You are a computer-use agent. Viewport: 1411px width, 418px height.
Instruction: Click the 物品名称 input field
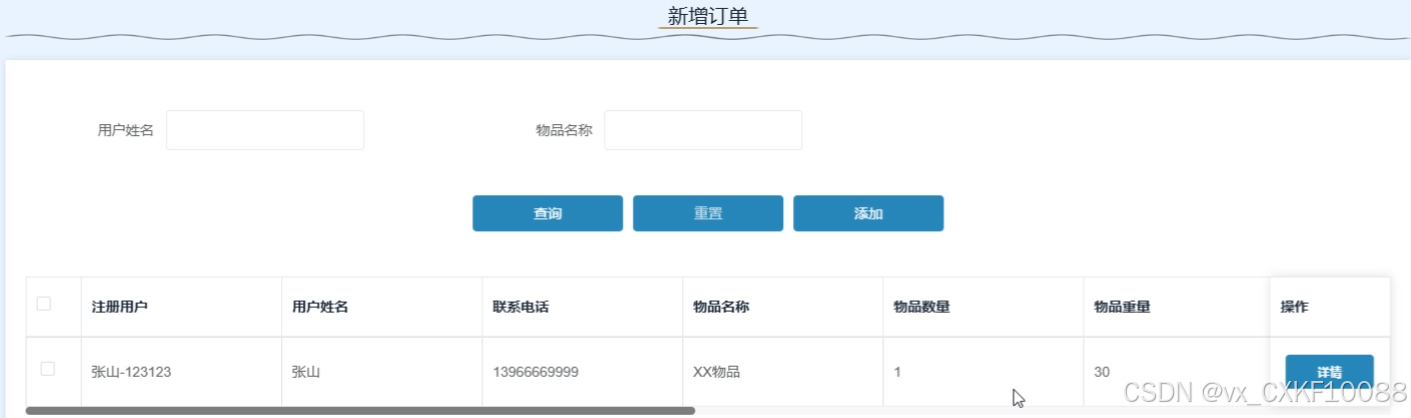click(x=703, y=130)
